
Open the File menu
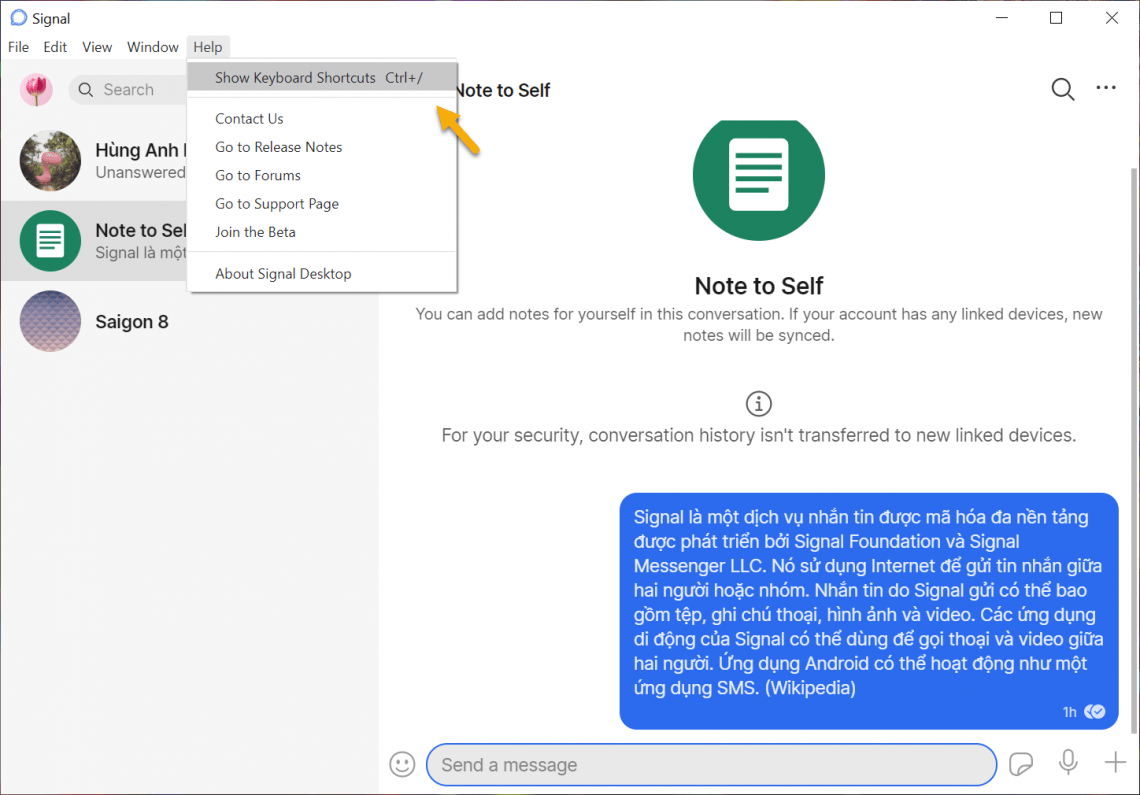click(x=18, y=47)
